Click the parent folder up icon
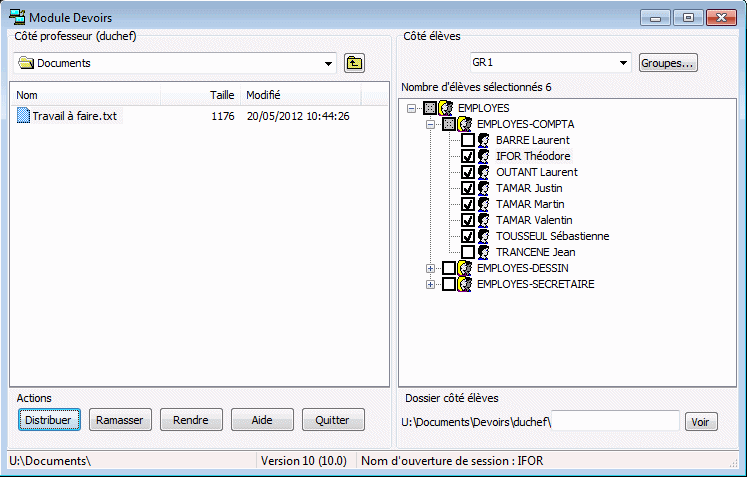 pos(354,63)
